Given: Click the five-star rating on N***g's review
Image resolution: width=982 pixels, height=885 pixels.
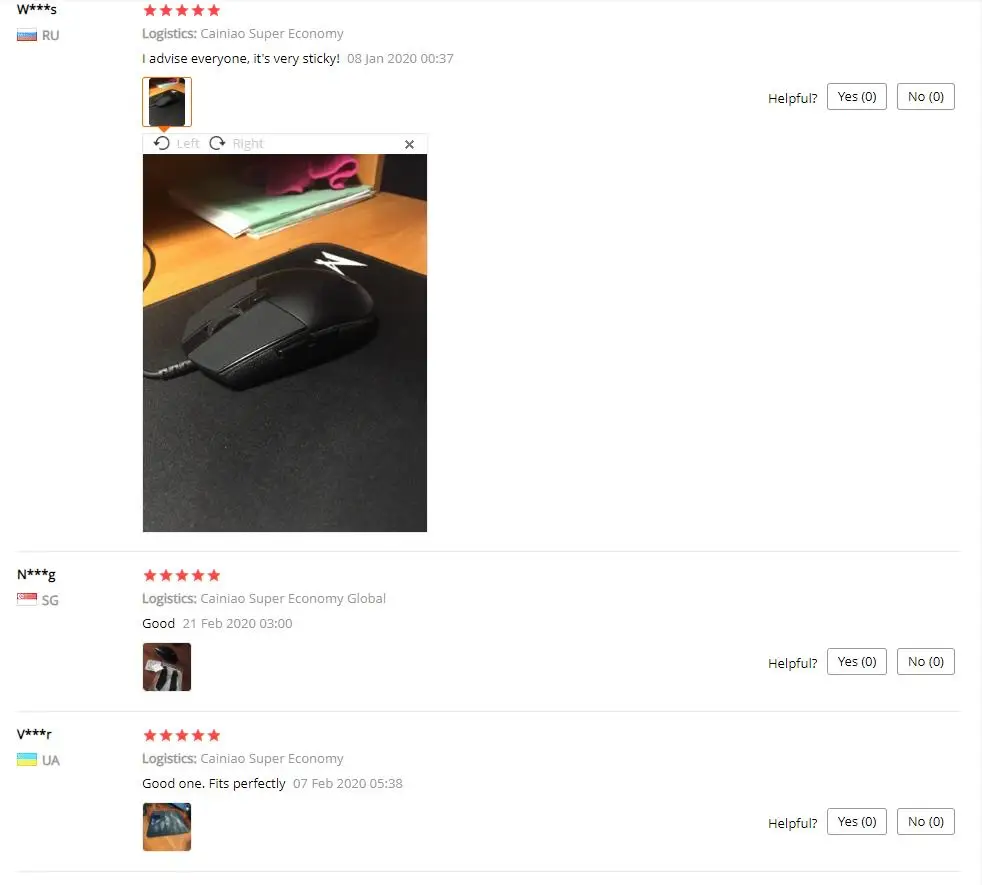Looking at the screenshot, I should coord(182,575).
